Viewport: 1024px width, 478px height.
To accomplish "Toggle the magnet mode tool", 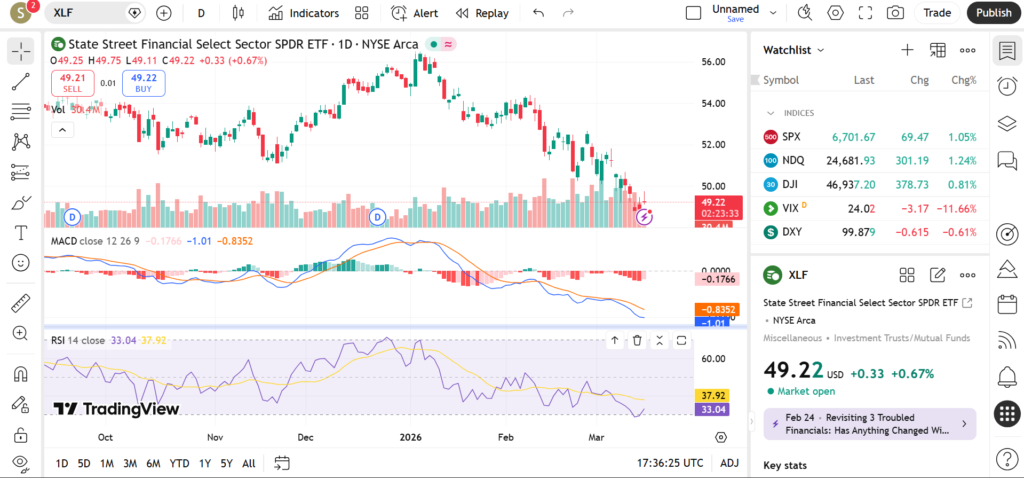I will (x=21, y=375).
